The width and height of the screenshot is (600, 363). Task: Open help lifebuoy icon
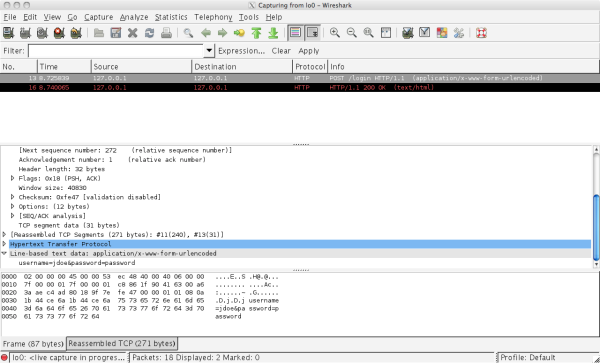[x=481, y=33]
